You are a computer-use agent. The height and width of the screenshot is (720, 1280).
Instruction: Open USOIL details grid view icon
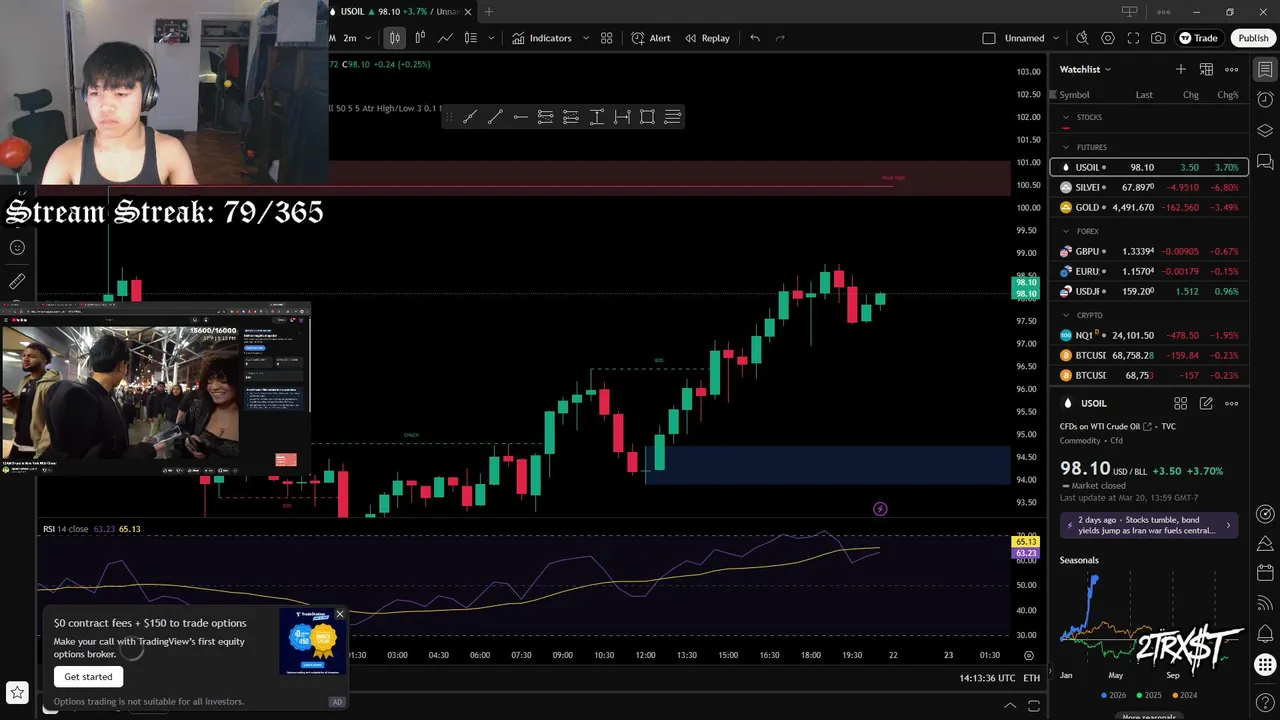coord(1180,403)
